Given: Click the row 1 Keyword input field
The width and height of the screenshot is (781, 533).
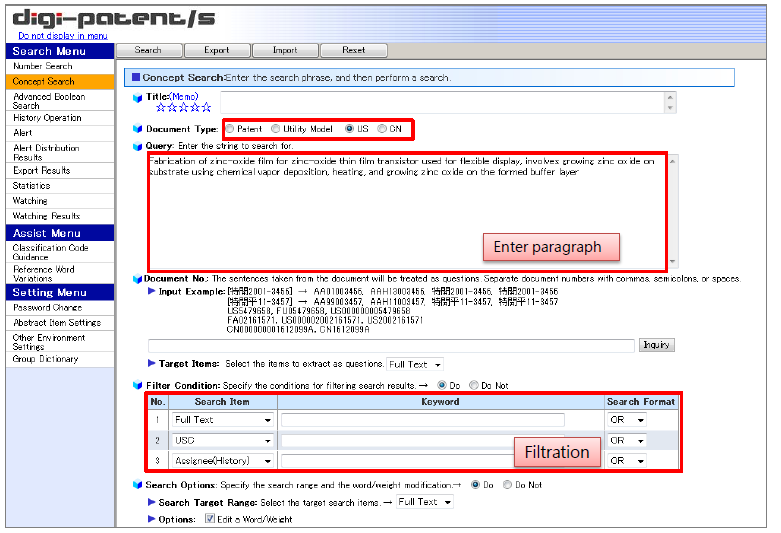Looking at the screenshot, I should click(x=422, y=420).
